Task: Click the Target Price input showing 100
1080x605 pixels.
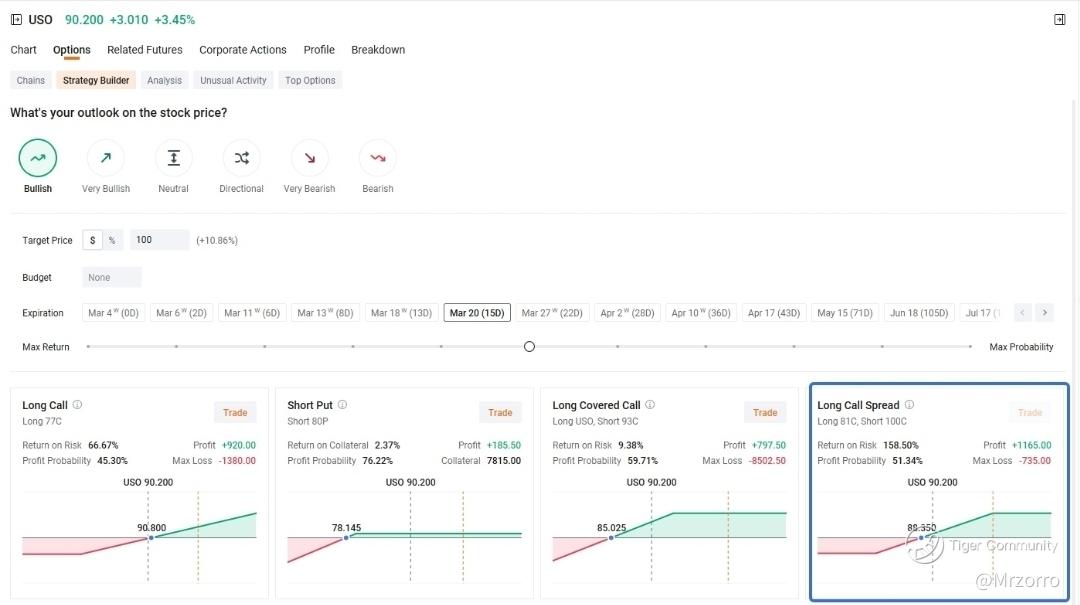Action: (x=159, y=240)
